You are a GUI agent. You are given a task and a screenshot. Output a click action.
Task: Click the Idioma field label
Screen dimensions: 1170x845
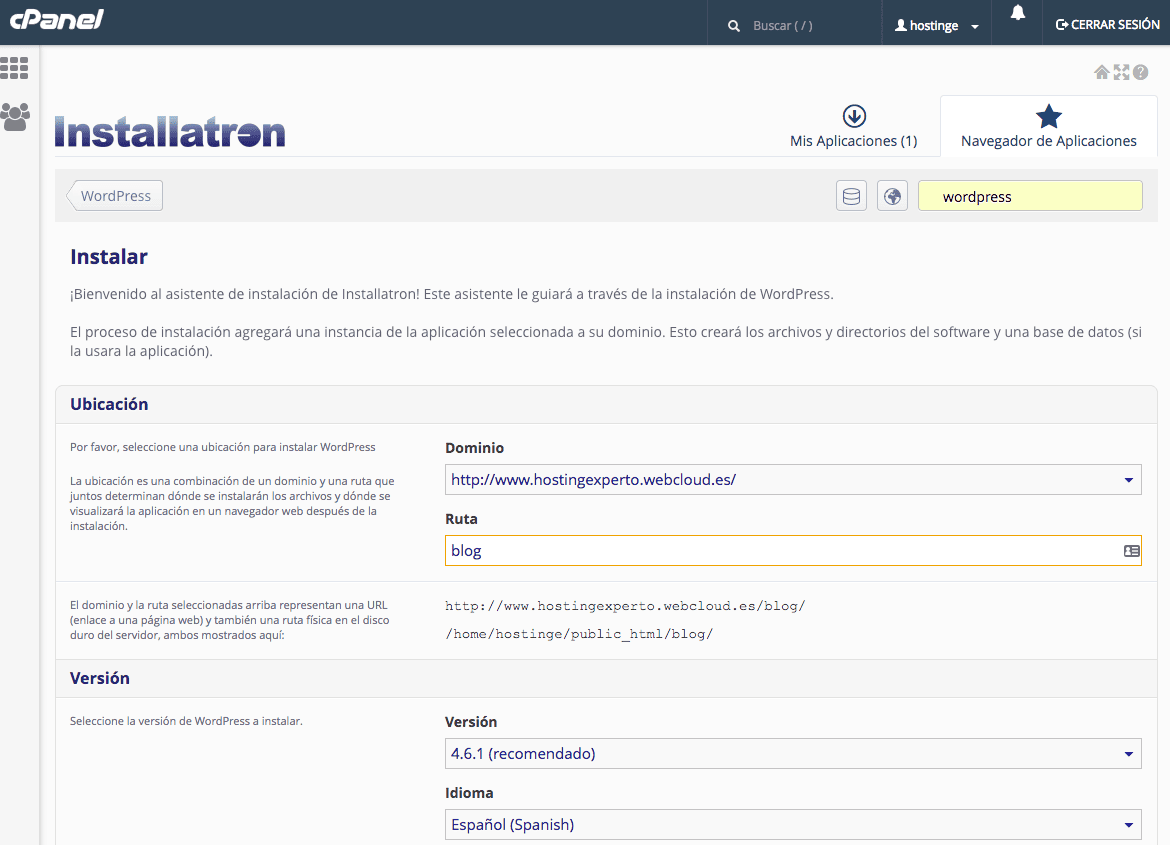tap(469, 793)
